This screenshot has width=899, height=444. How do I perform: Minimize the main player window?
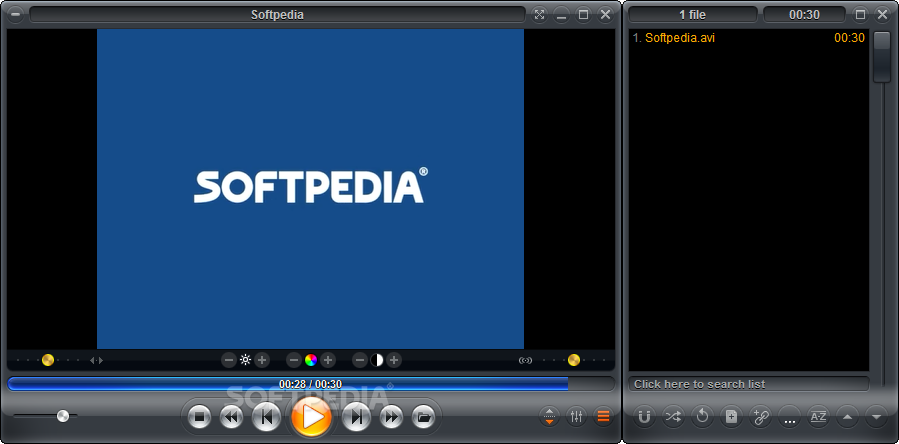tap(561, 15)
